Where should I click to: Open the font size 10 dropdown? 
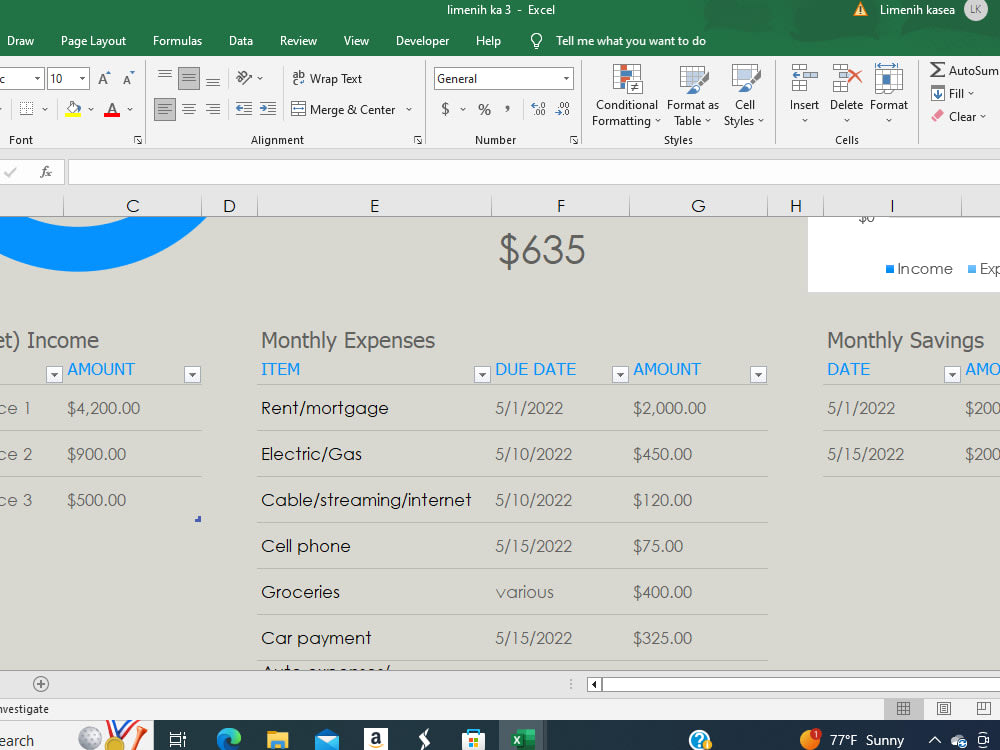[82, 78]
